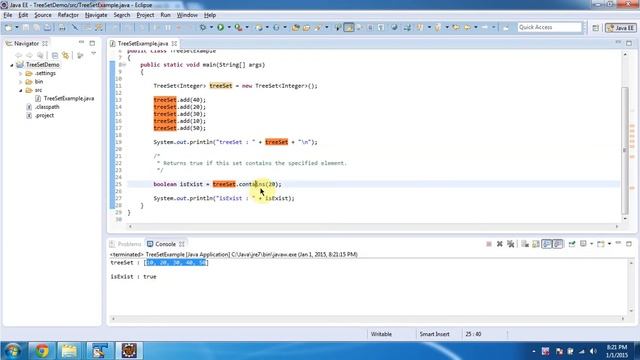Viewport: 640px width, 360px height.
Task: Click the Run Last Tool external tools icon
Action: point(238,27)
